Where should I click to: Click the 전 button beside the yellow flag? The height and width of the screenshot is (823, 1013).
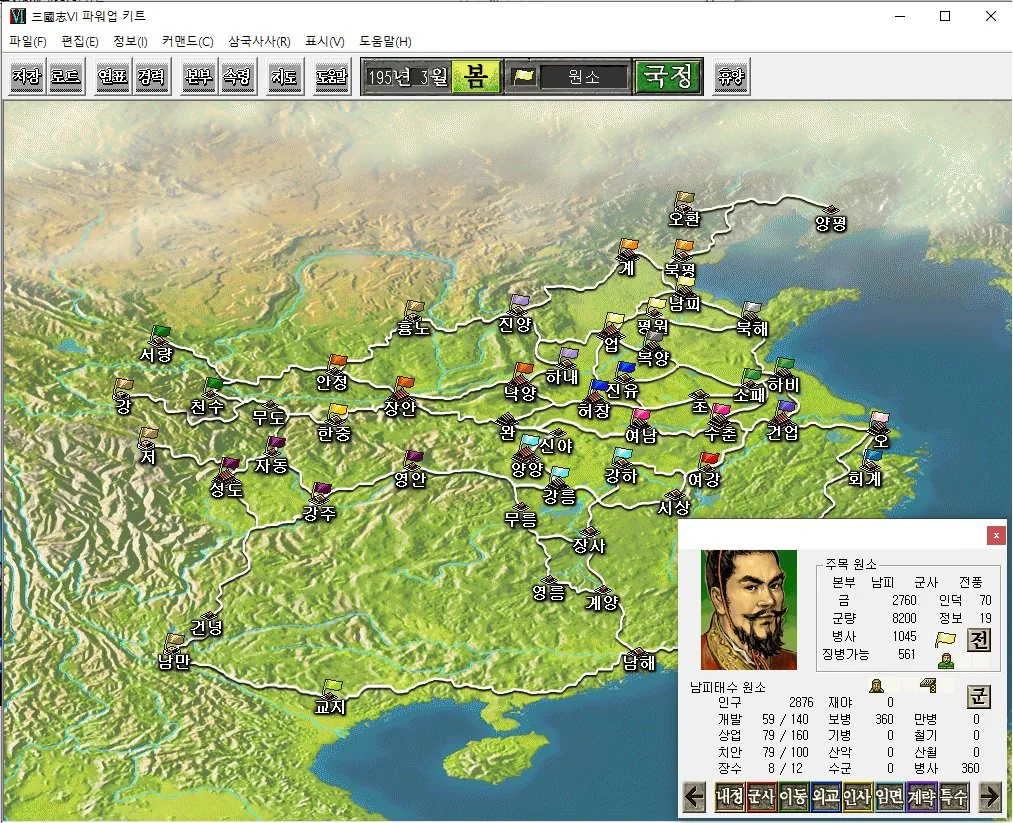978,640
